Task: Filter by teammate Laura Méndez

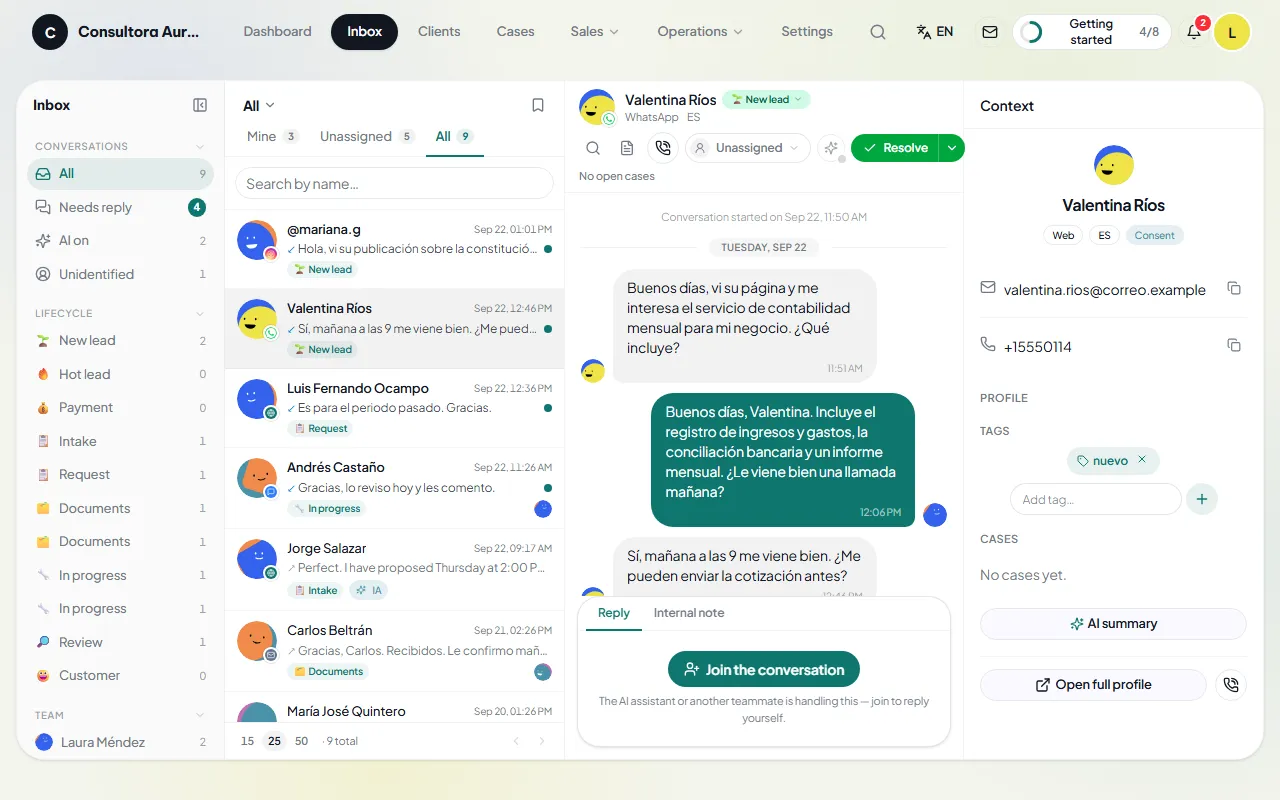Action: click(120, 742)
